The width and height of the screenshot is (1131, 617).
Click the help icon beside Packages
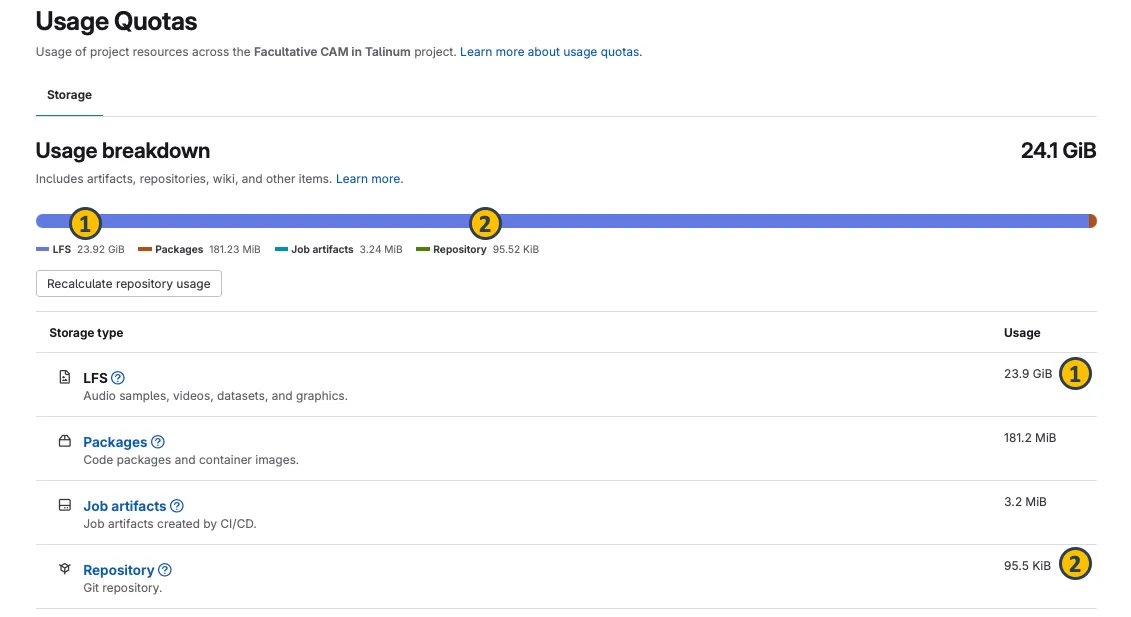click(x=158, y=442)
